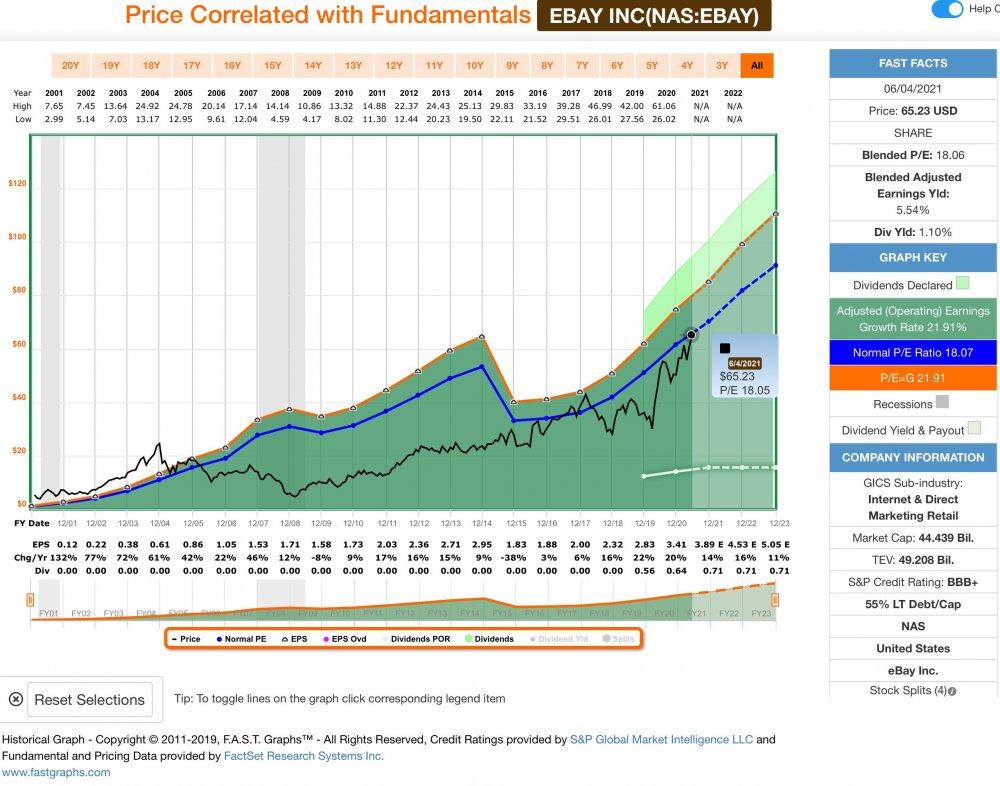This screenshot has height=786, width=1000.
Task: Click the left handle of range slider
Action: (30, 600)
